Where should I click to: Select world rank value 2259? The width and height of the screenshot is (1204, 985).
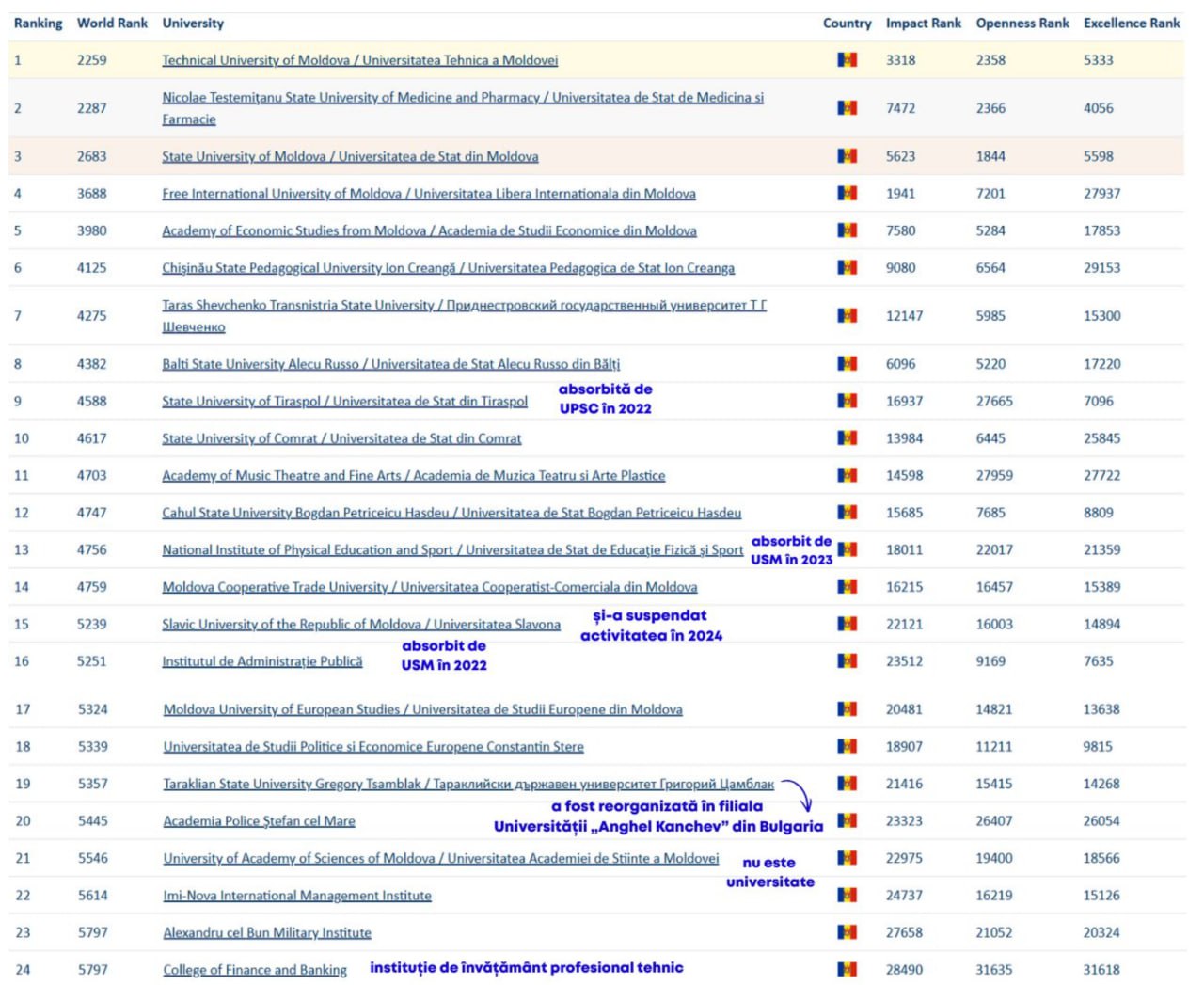(x=92, y=60)
